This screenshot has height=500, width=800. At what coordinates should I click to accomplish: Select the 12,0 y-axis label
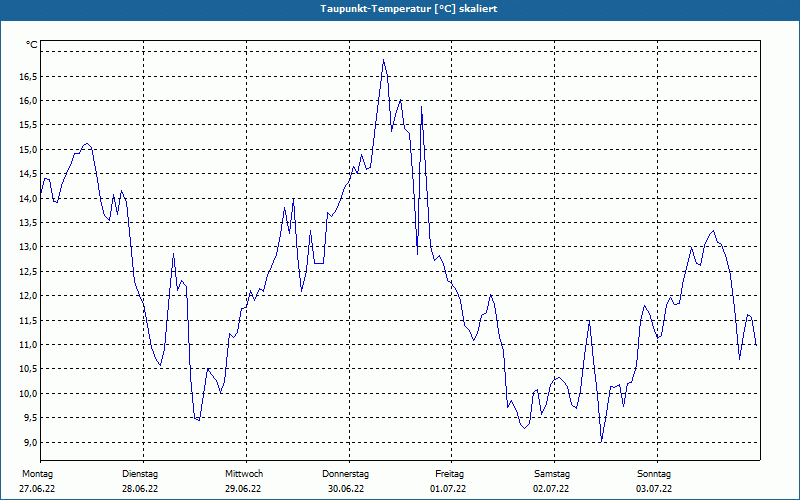(x=28, y=296)
